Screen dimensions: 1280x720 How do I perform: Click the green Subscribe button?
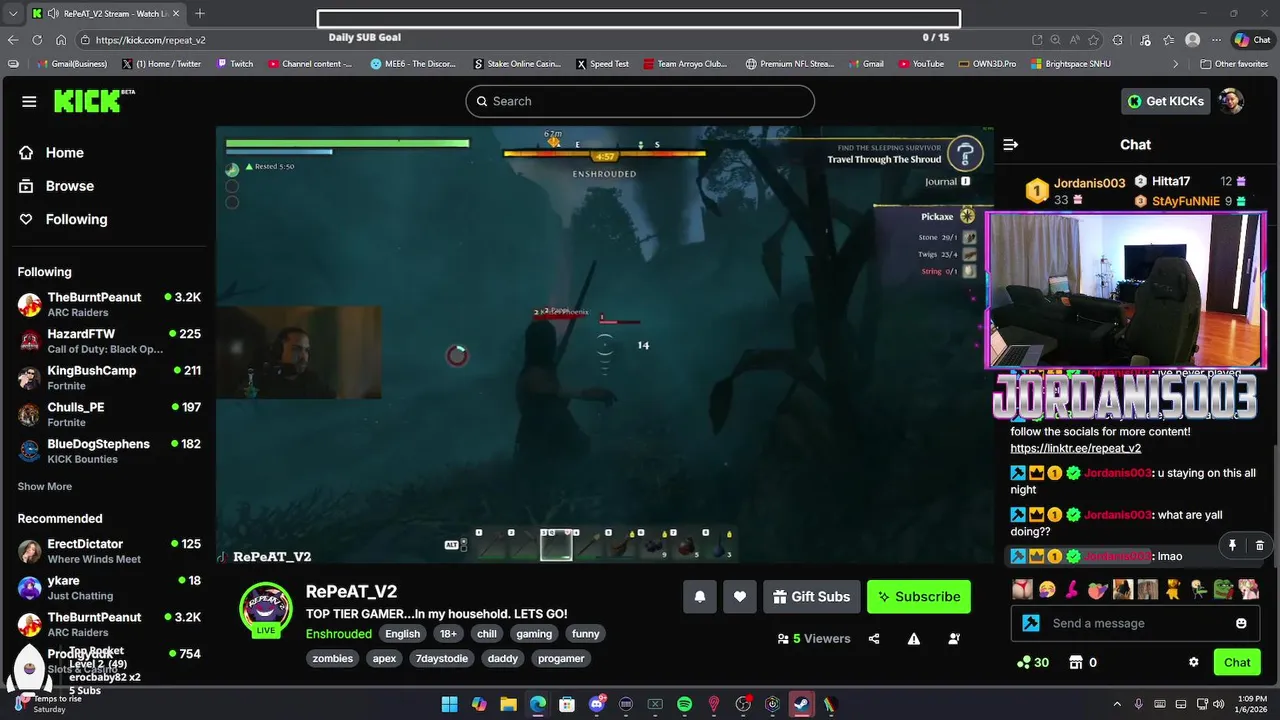pos(919,597)
